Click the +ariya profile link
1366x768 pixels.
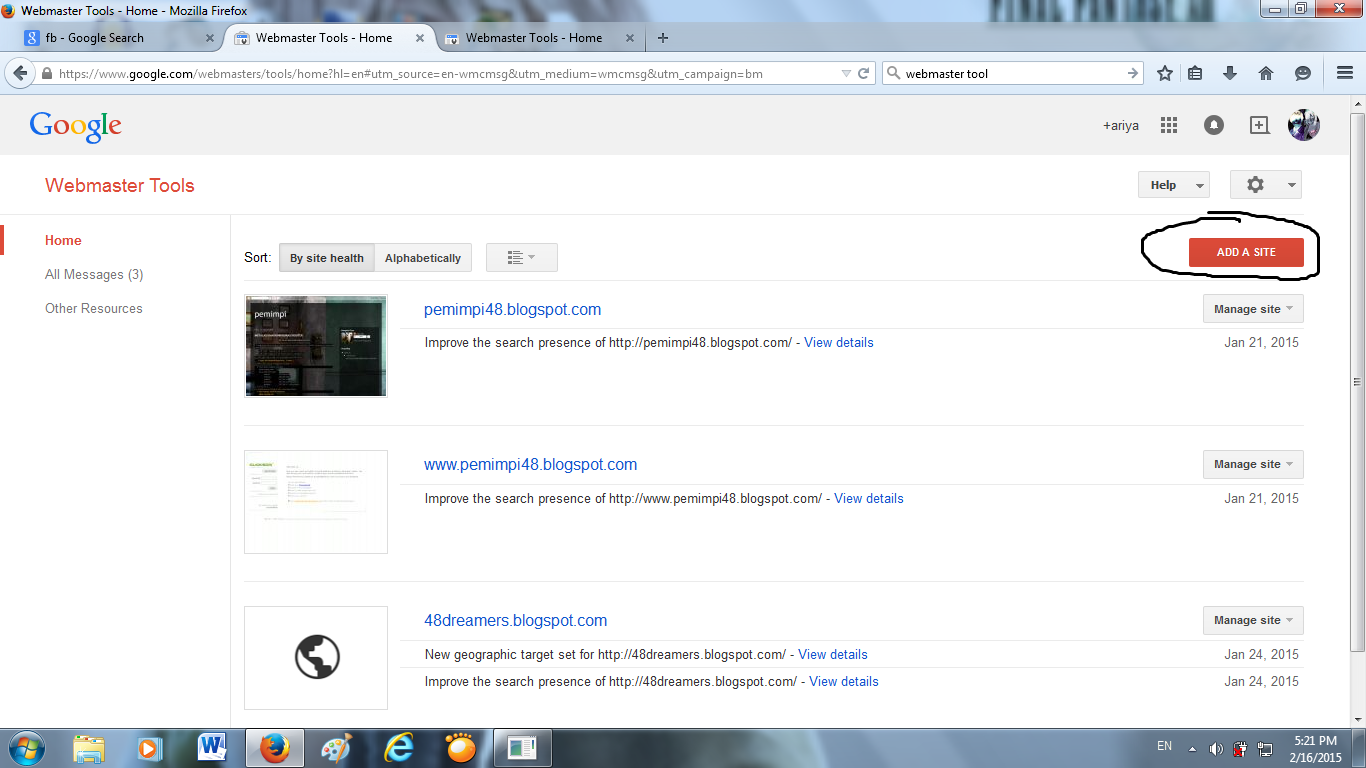(1121, 126)
